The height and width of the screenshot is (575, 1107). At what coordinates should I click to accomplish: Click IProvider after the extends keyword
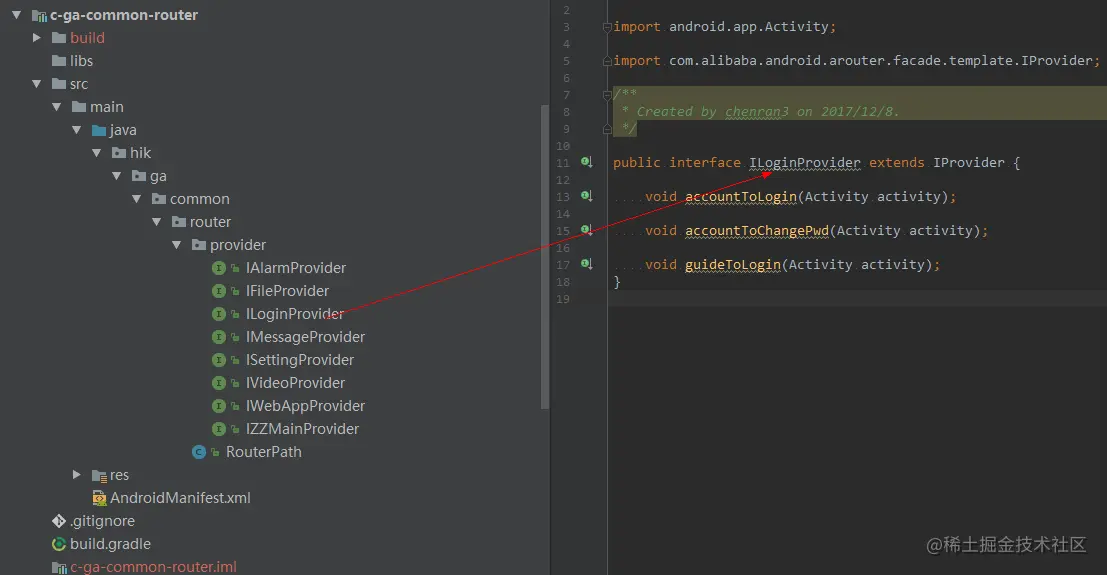click(969, 162)
